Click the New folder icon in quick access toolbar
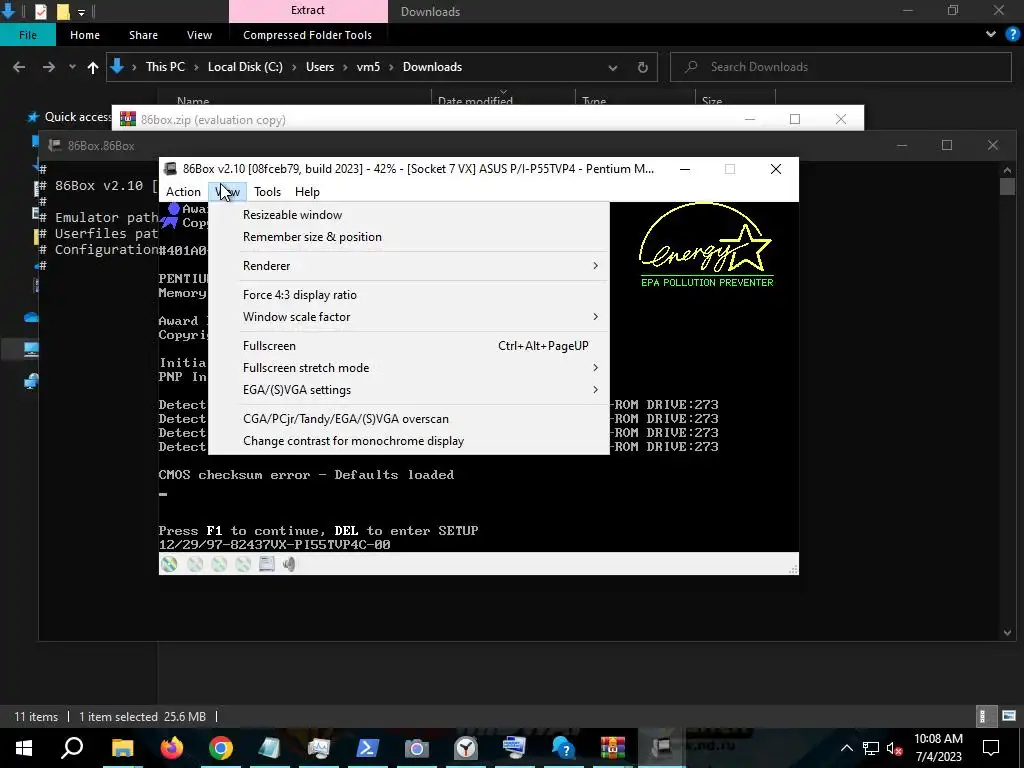The width and height of the screenshot is (1024, 768). 63,11
